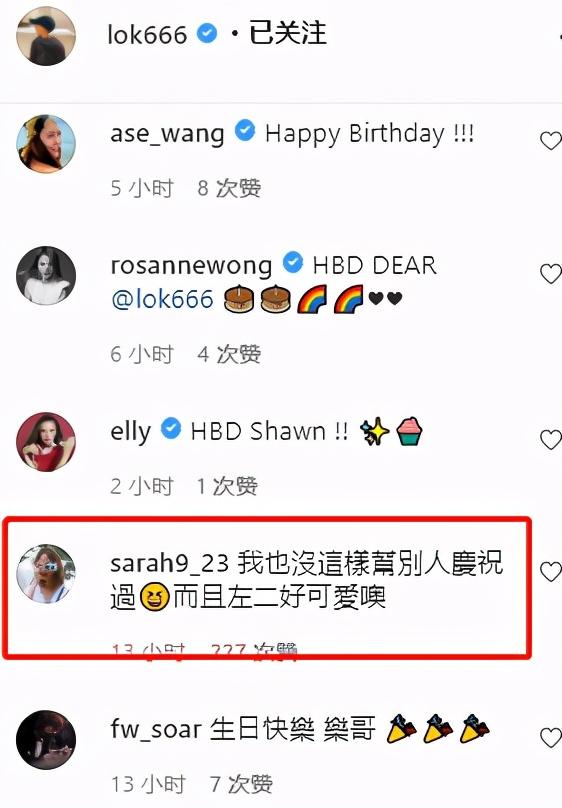Like elly's HBD Shawn comment
The image size is (562, 808).
(x=551, y=440)
